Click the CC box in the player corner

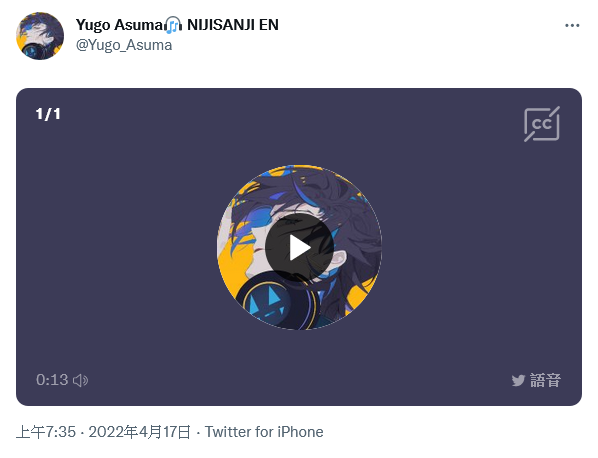[x=542, y=124]
